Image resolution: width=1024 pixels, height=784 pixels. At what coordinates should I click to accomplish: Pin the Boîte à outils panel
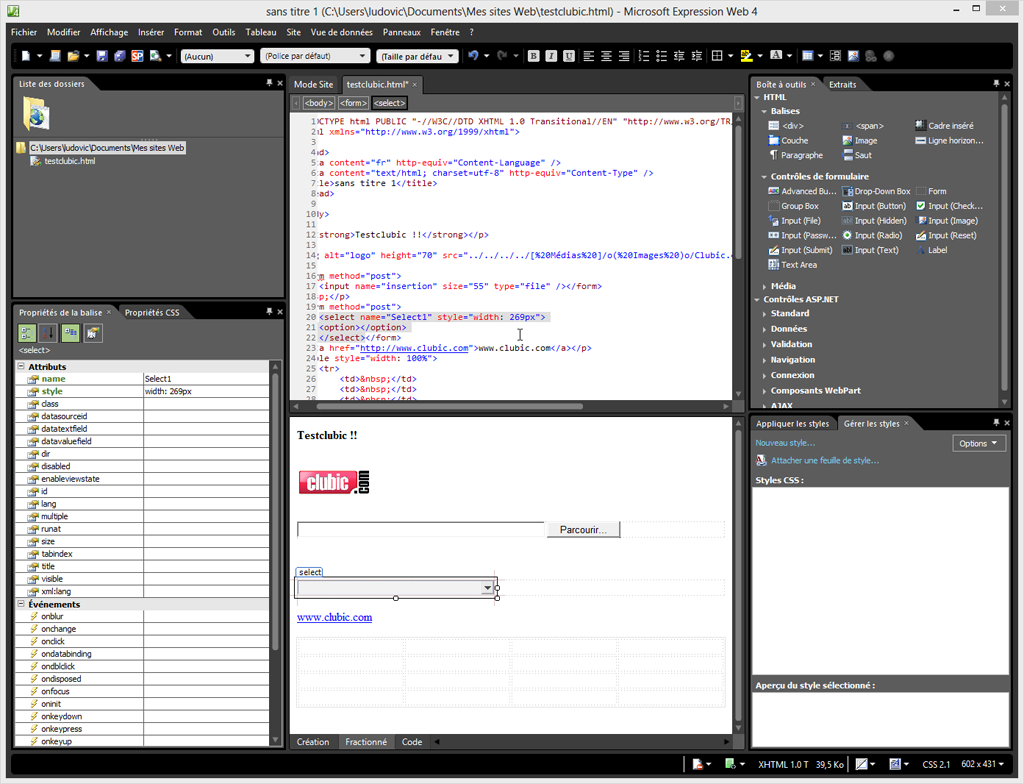coord(996,83)
